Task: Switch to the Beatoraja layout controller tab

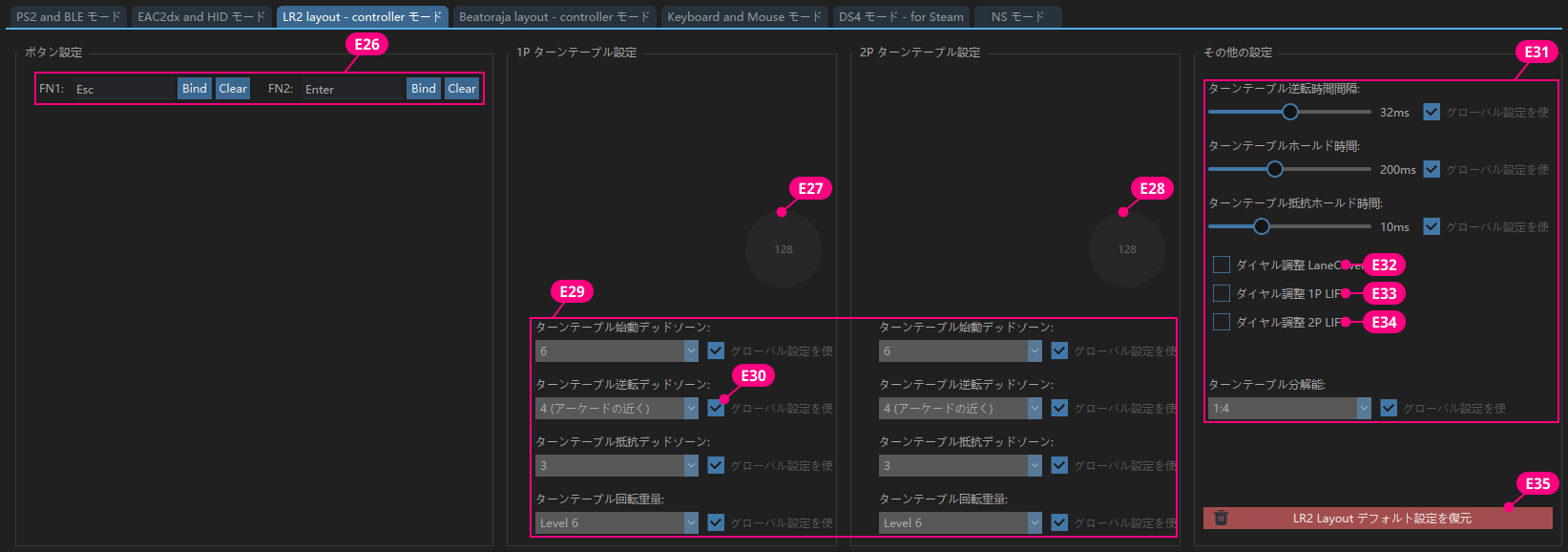Action: point(554,16)
